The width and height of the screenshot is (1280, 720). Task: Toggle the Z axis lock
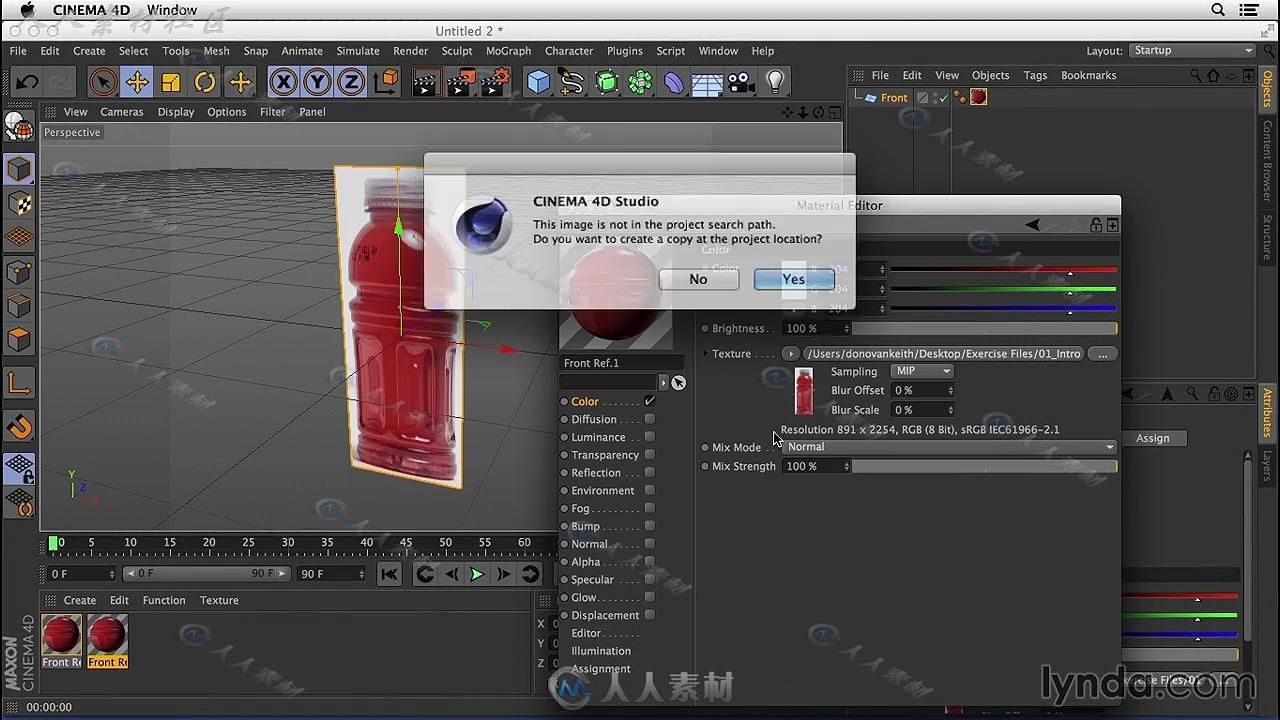pos(351,82)
